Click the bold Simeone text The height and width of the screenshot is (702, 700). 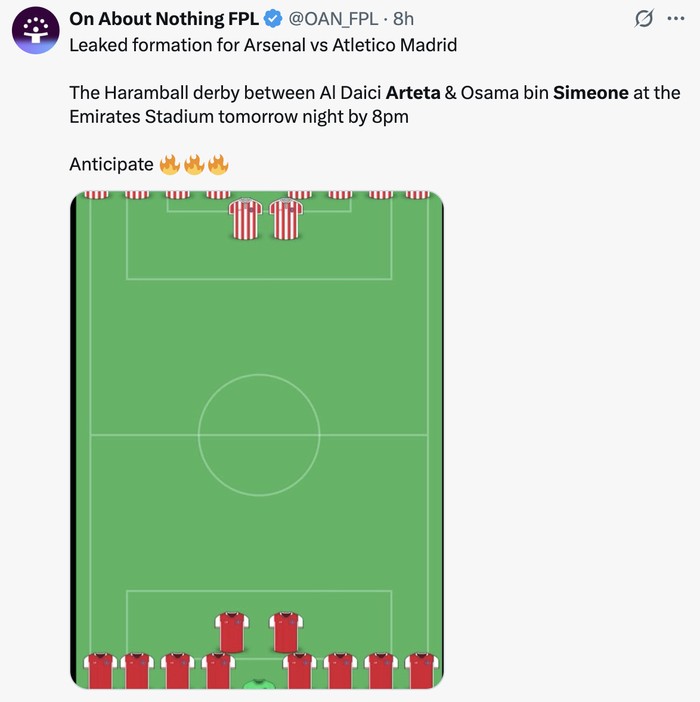coord(591,93)
